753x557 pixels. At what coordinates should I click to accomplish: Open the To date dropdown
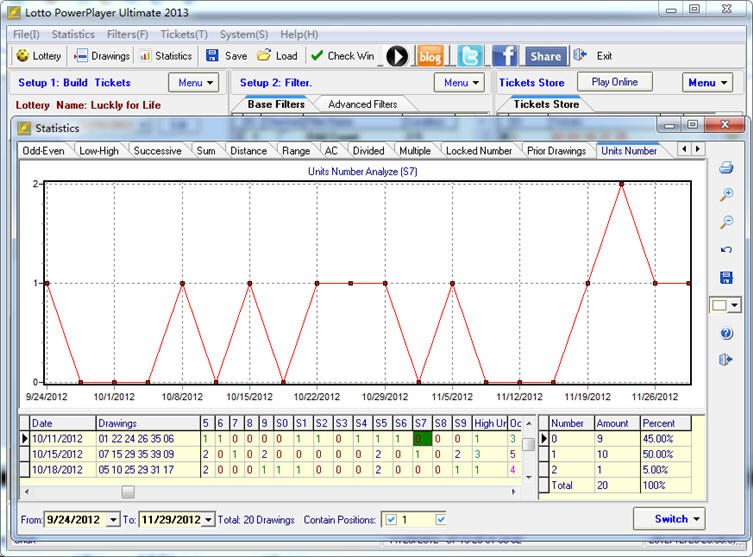[x=208, y=520]
